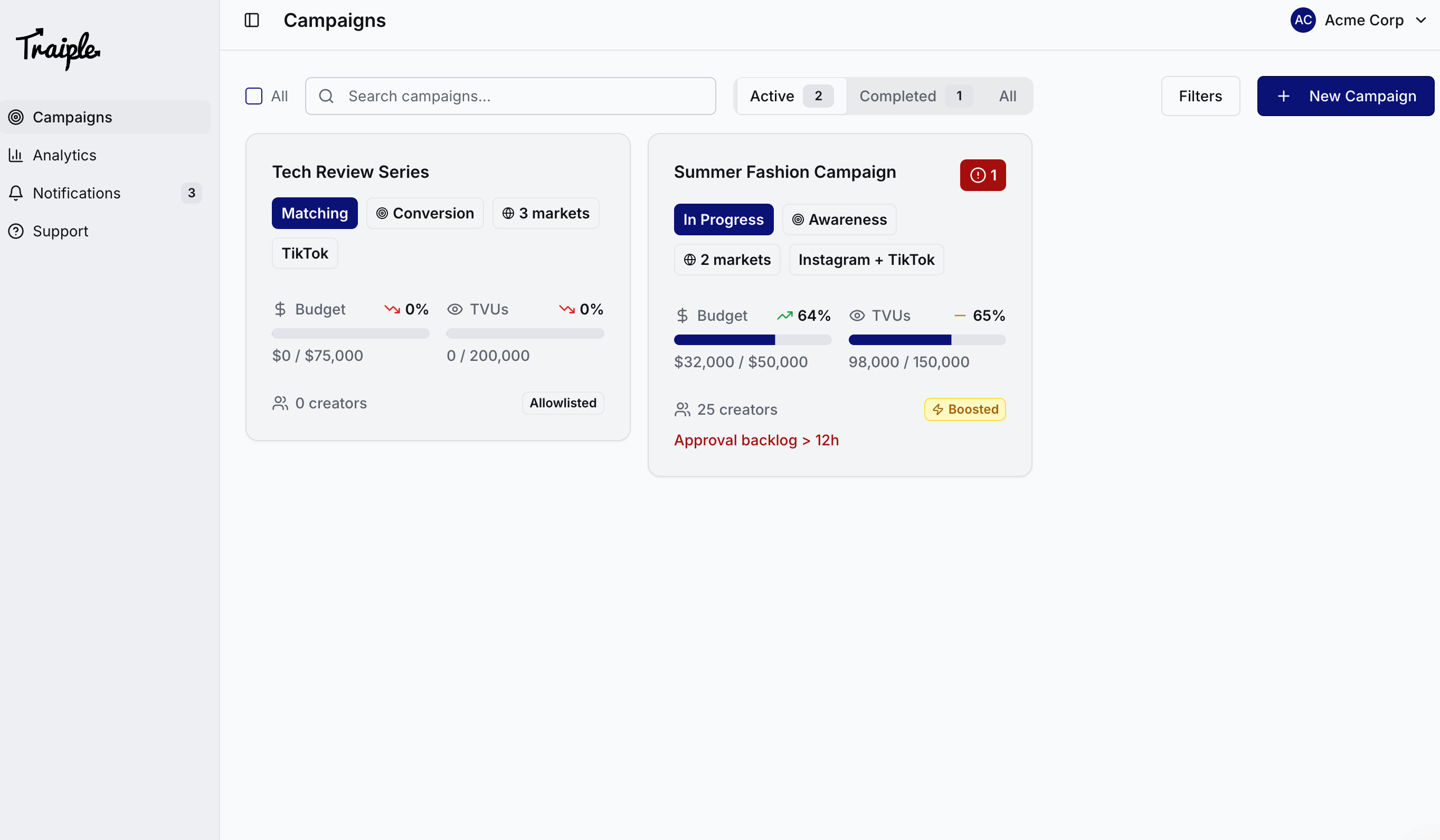The height and width of the screenshot is (840, 1440).
Task: Toggle the sidebar collapse icon
Action: (251, 21)
